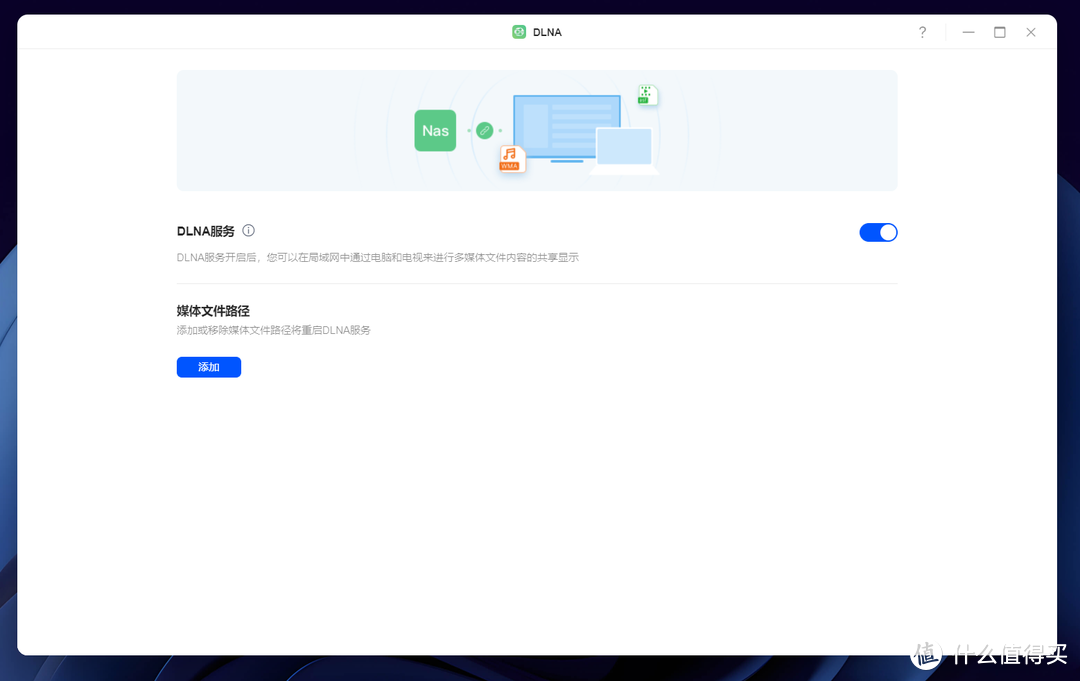The image size is (1080, 681).
Task: Click the green video file icon in banner
Action: (646, 94)
